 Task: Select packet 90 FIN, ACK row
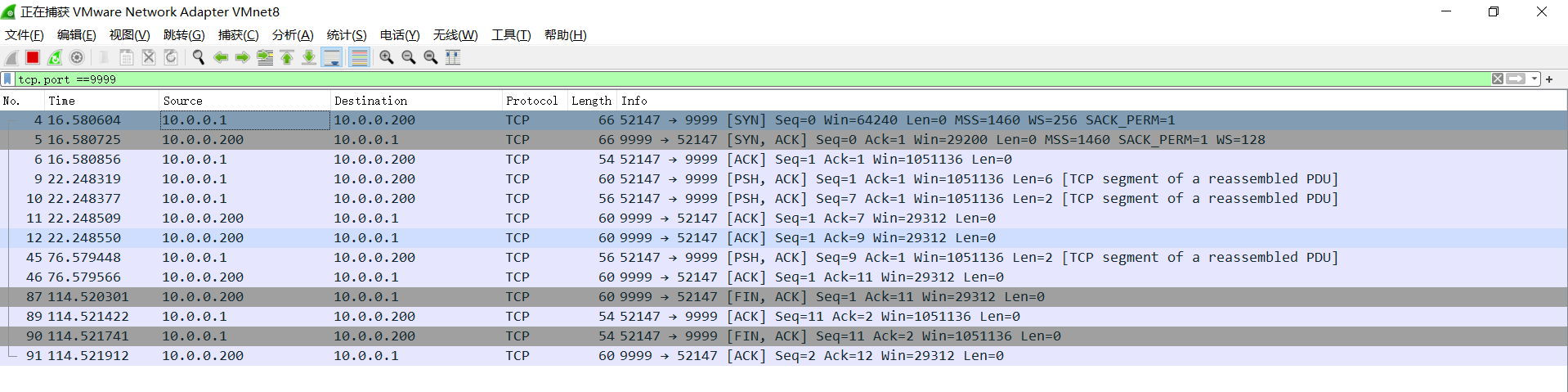783,336
